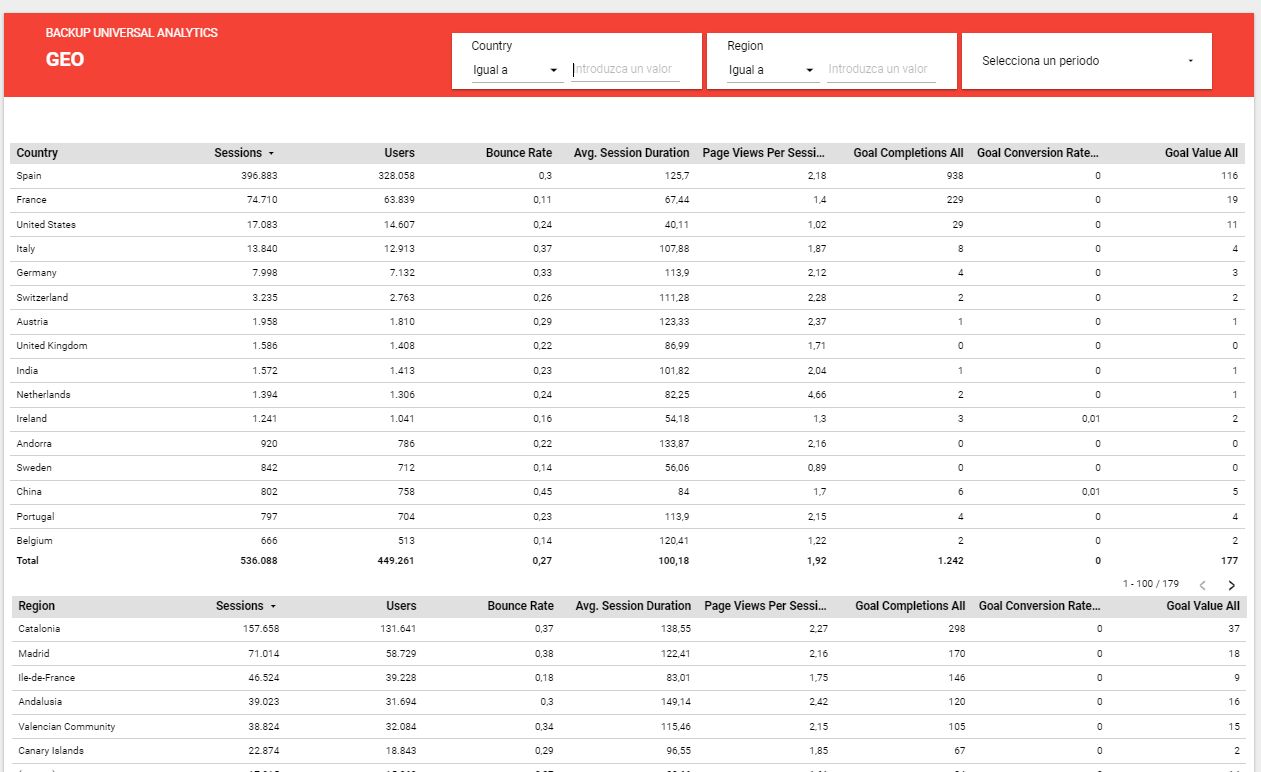The height and width of the screenshot is (772, 1261).
Task: Select the Italy country row
Action: point(627,249)
